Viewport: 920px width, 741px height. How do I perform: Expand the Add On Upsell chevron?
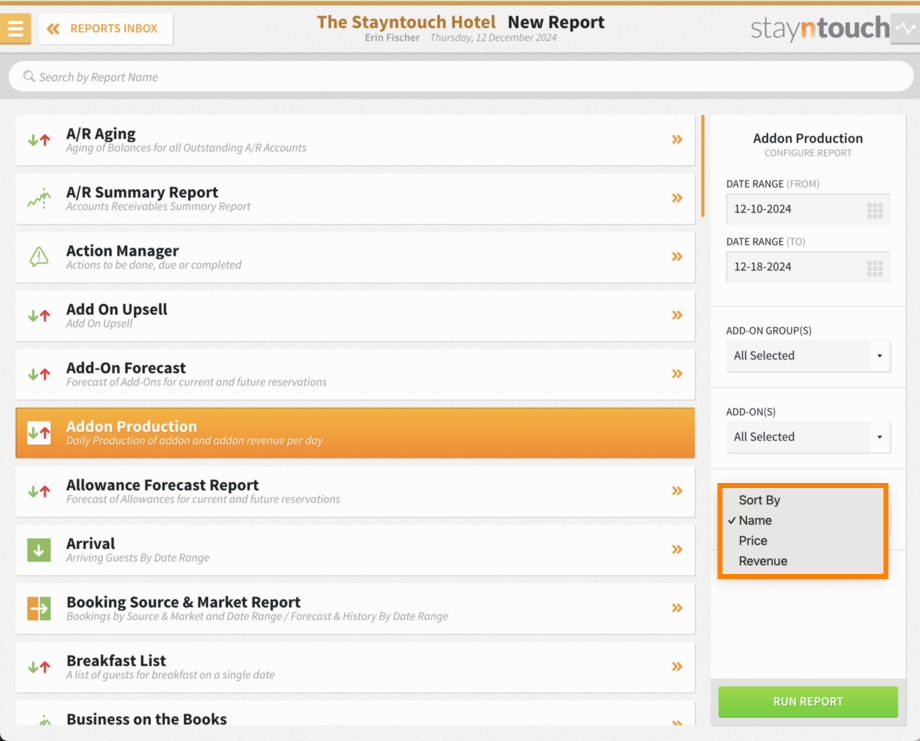tap(677, 316)
